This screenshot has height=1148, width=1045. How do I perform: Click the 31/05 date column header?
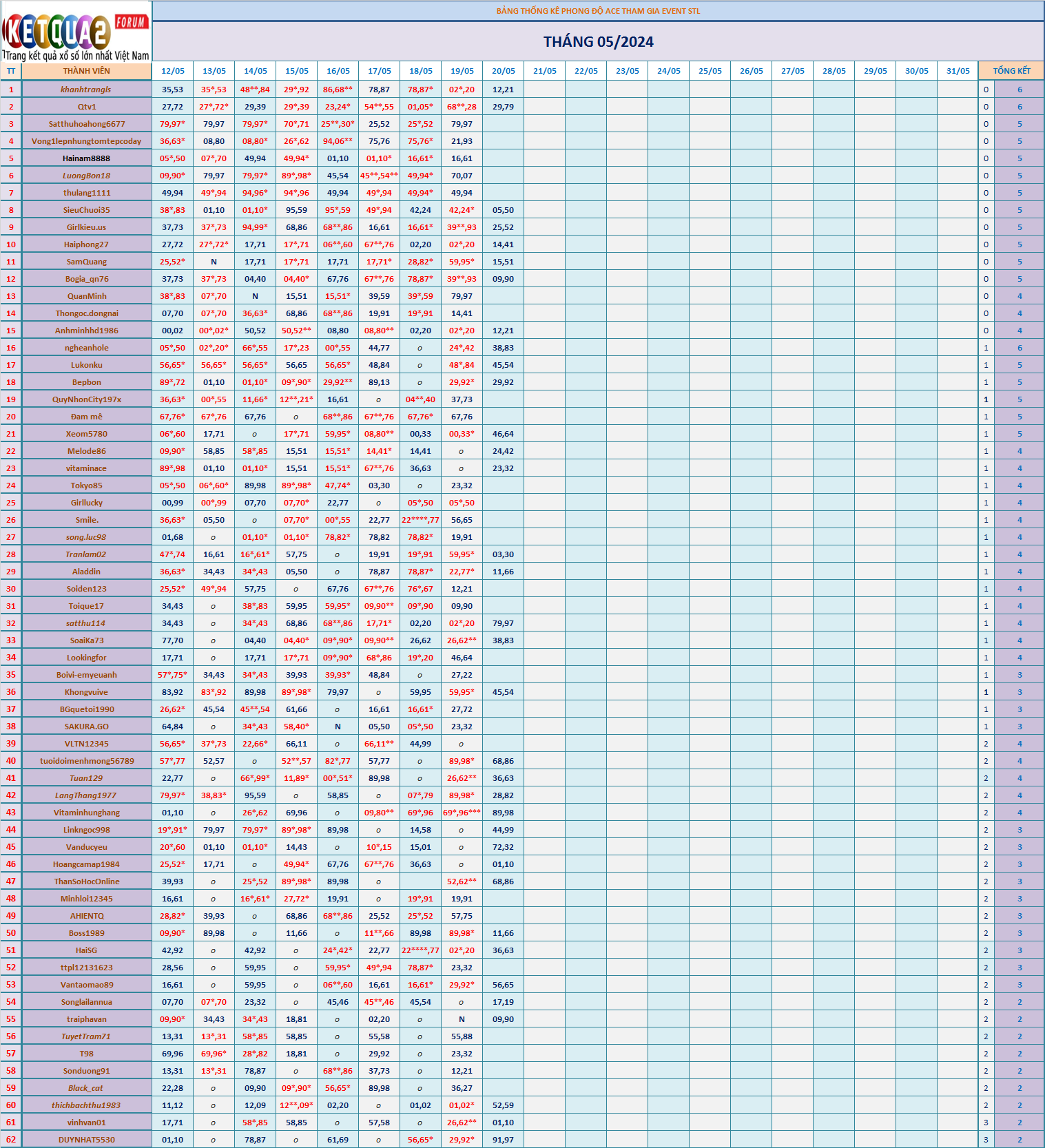pos(958,71)
